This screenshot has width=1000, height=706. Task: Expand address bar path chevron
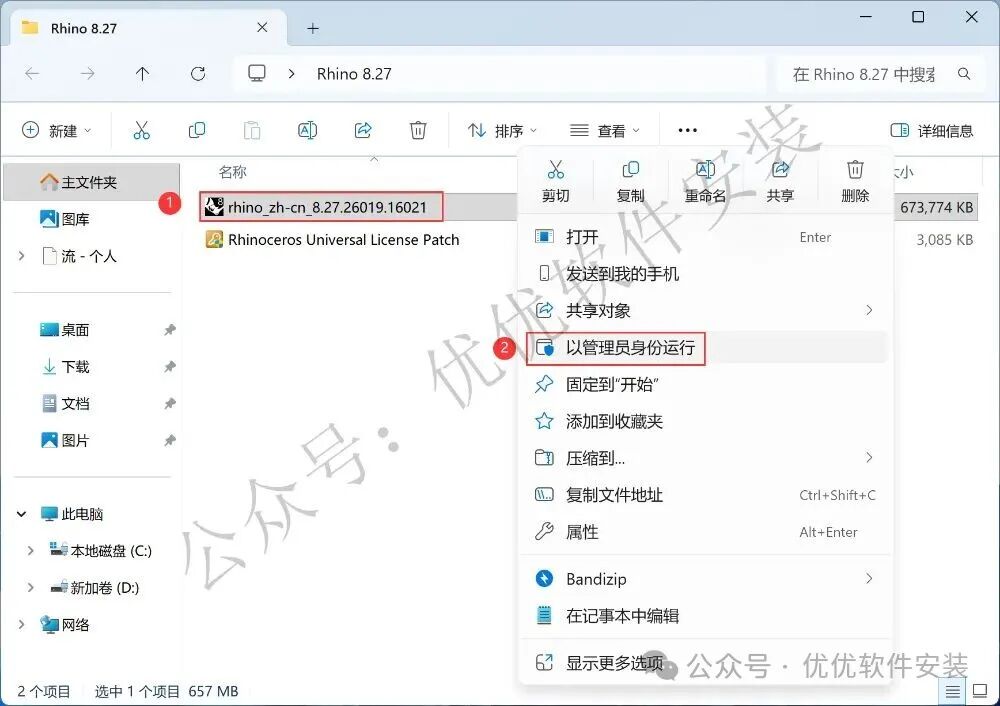click(291, 74)
